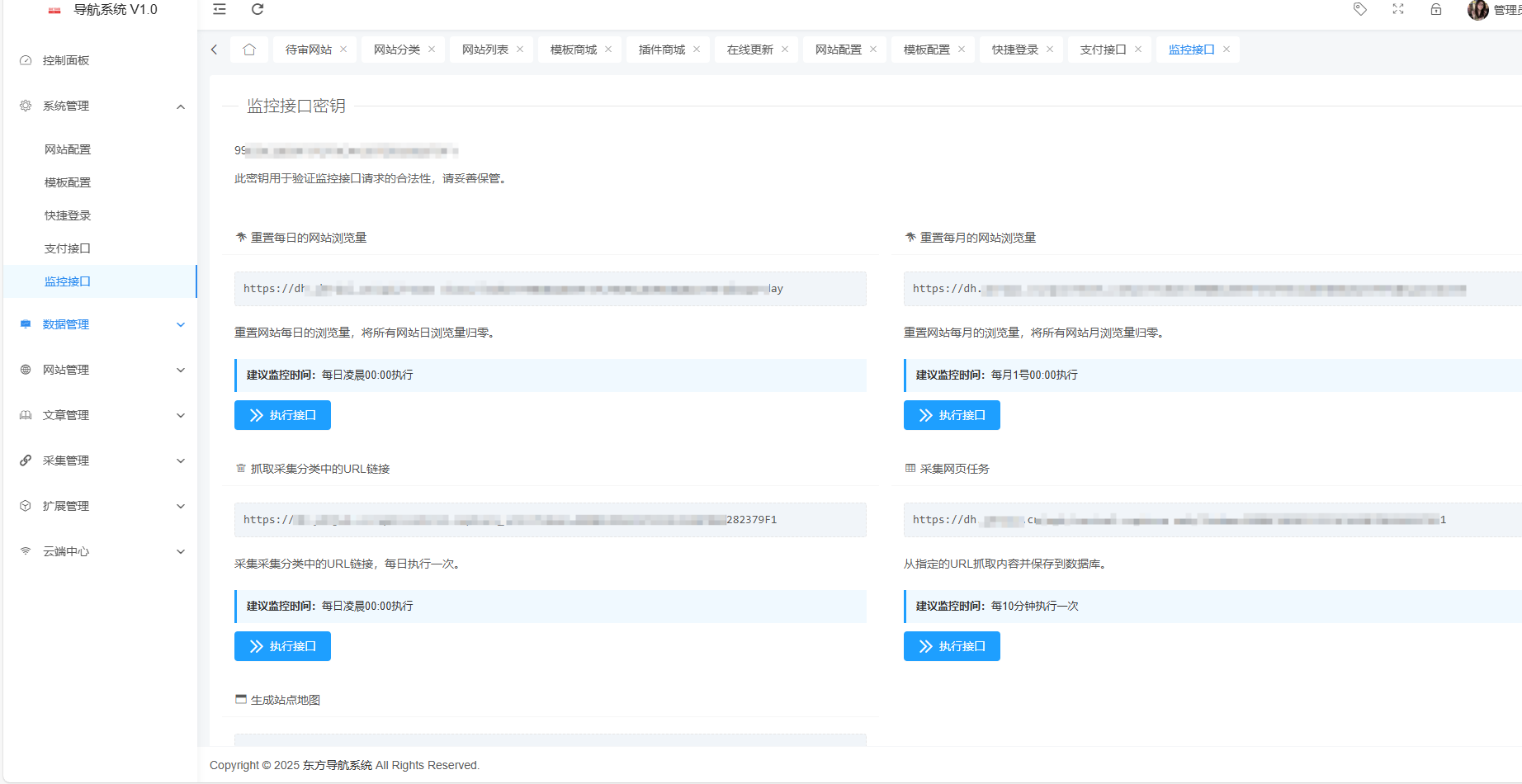The width and height of the screenshot is (1522, 784).
Task: Close the 待审网站 tab
Action: click(343, 50)
